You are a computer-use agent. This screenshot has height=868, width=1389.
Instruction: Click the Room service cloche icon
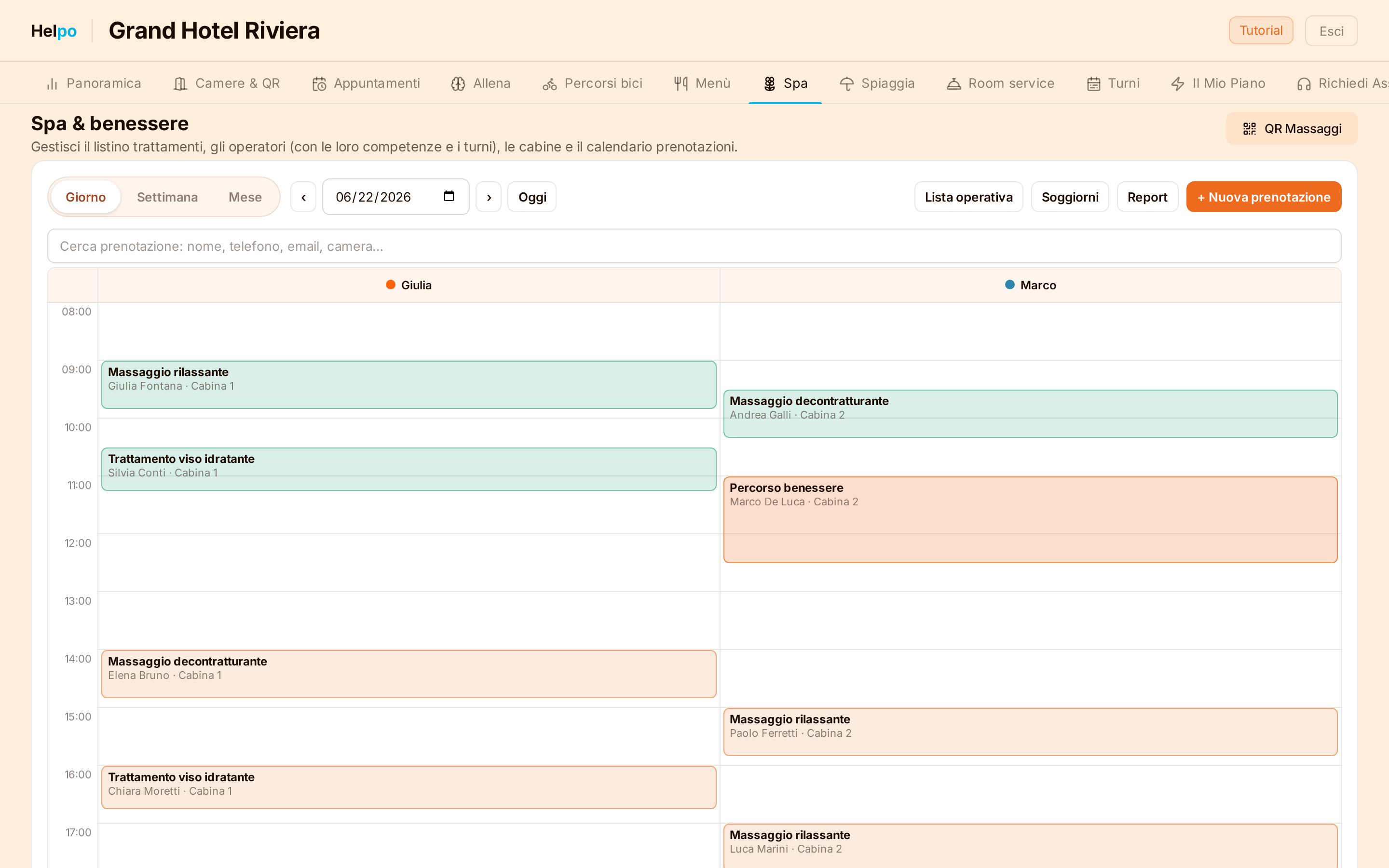(x=953, y=84)
